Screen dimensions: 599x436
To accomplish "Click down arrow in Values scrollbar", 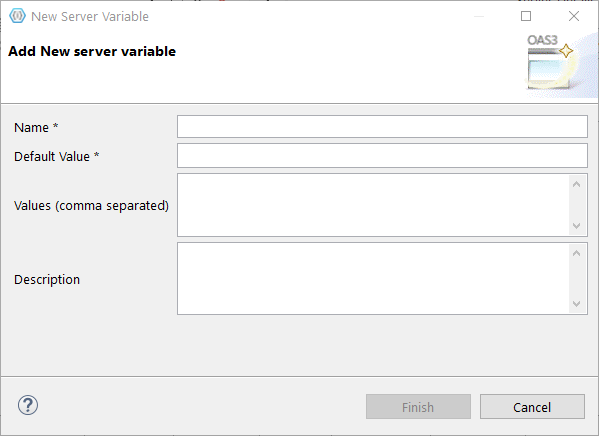I will (x=576, y=226).
